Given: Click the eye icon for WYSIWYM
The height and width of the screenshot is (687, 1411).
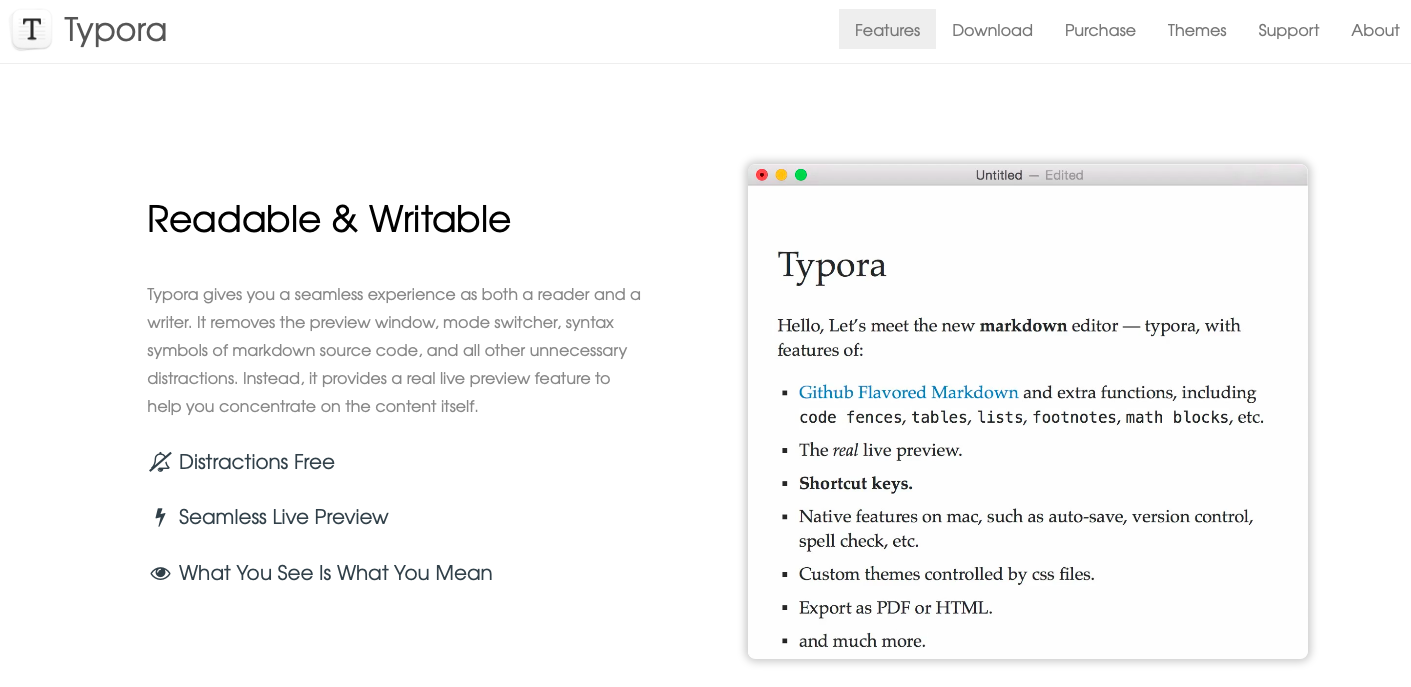Looking at the screenshot, I should click(159, 574).
